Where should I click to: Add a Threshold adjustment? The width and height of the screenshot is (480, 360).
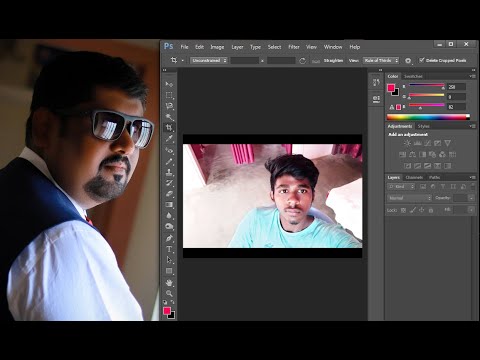pos(427,166)
